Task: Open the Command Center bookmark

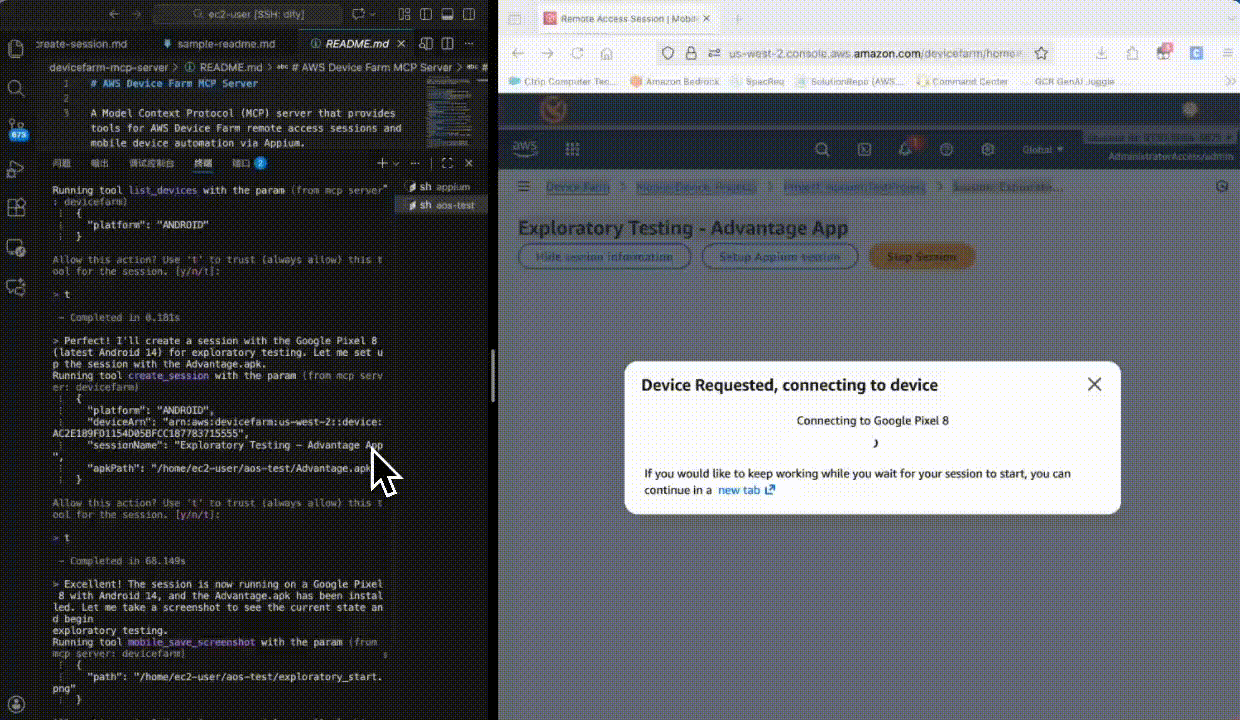Action: coord(961,81)
